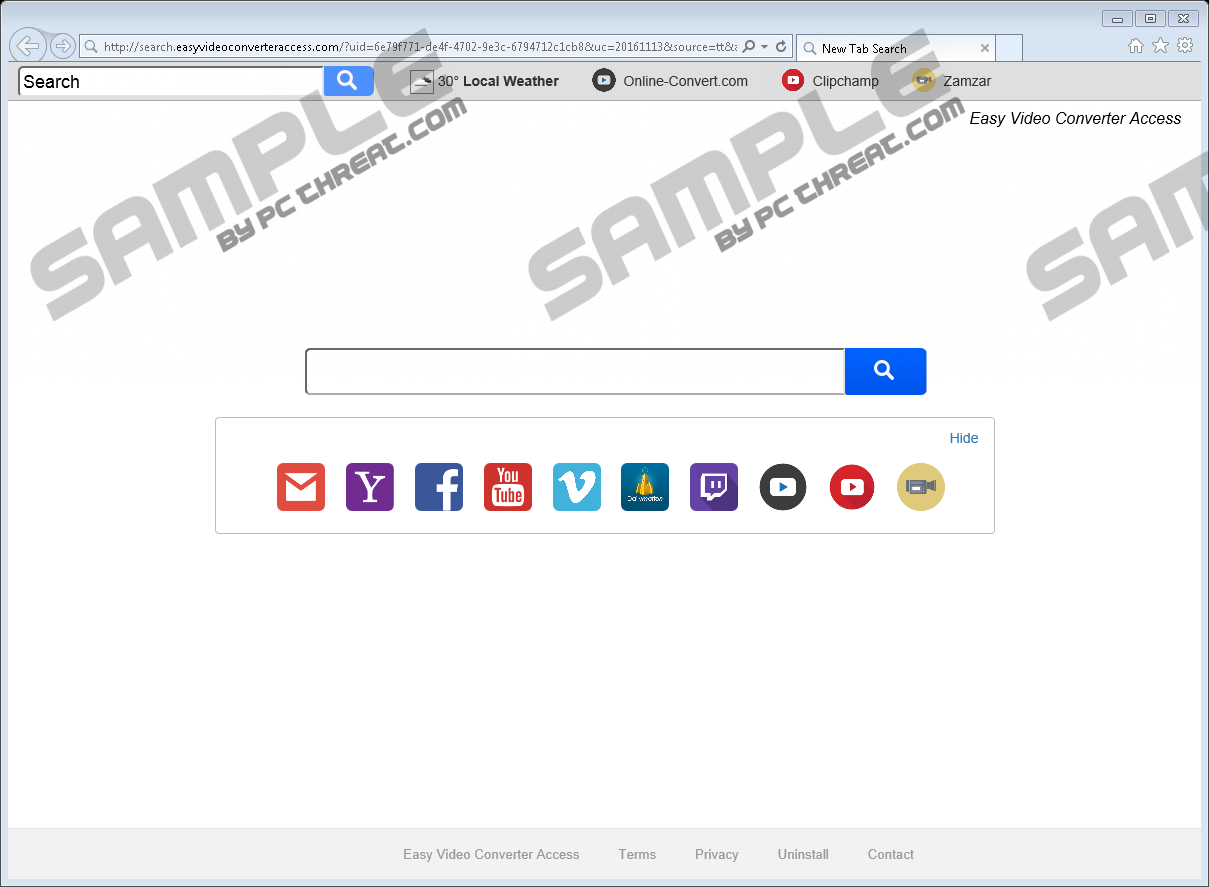Open the Twitch shortcut icon
The width and height of the screenshot is (1209, 887).
(714, 487)
